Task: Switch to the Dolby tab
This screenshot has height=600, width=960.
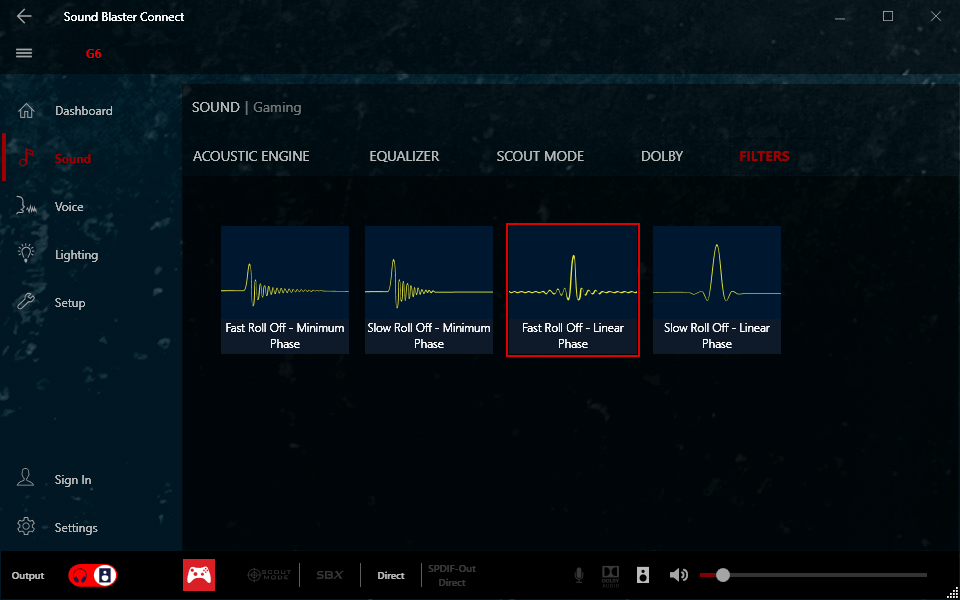Action: 662,156
